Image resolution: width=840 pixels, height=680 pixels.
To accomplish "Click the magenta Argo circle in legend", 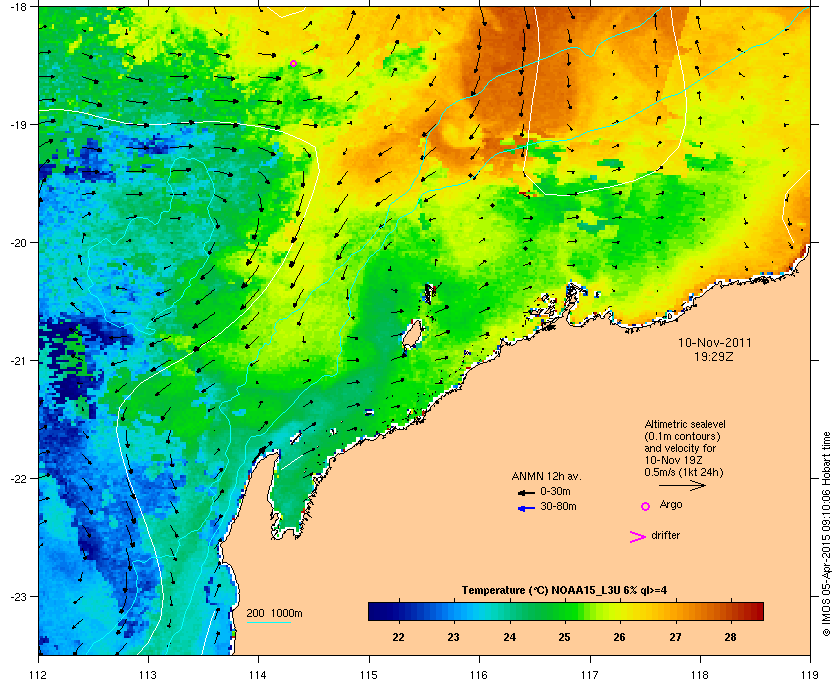I will [646, 506].
